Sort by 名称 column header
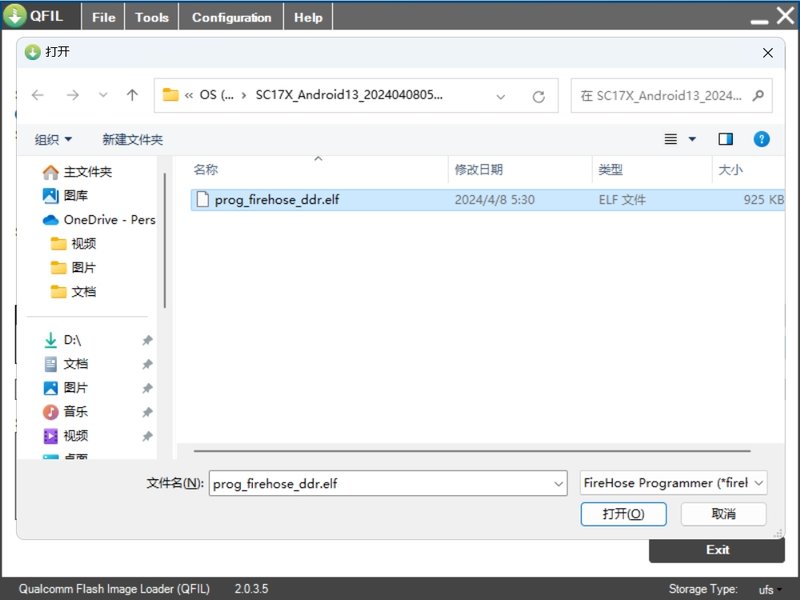This screenshot has width=800, height=600. tap(206, 169)
